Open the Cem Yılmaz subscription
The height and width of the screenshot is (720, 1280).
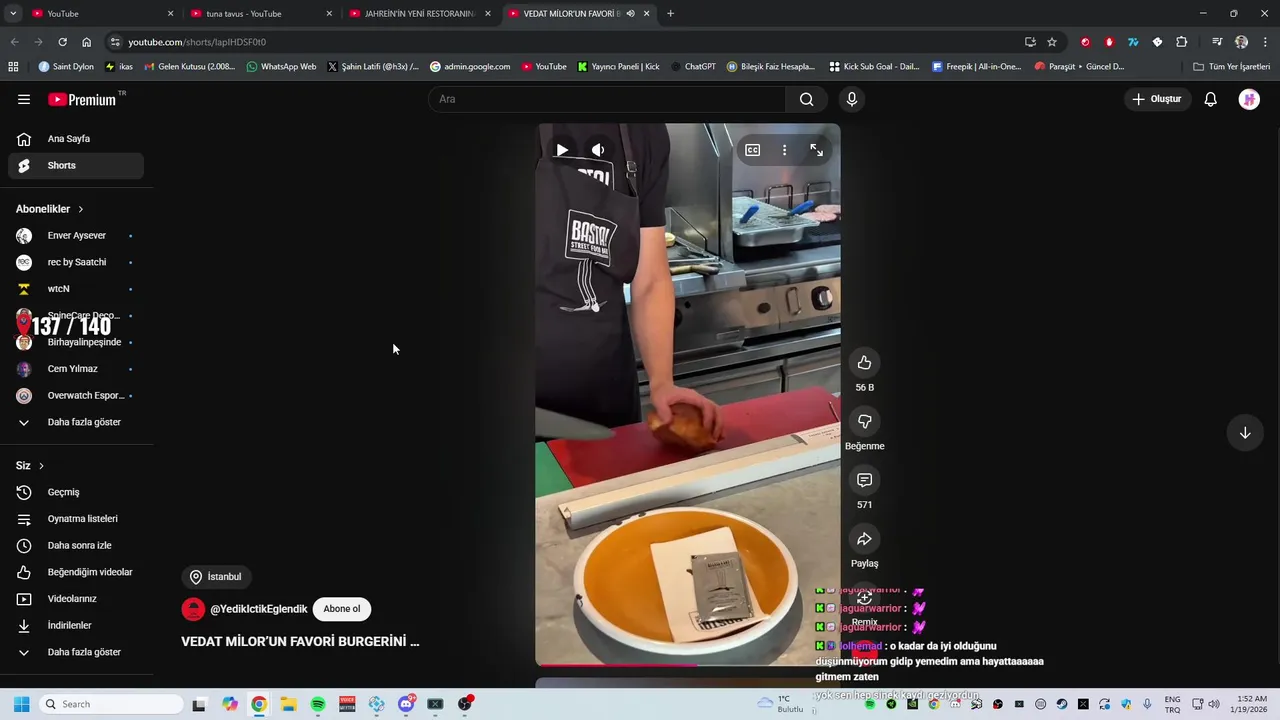coord(76,369)
